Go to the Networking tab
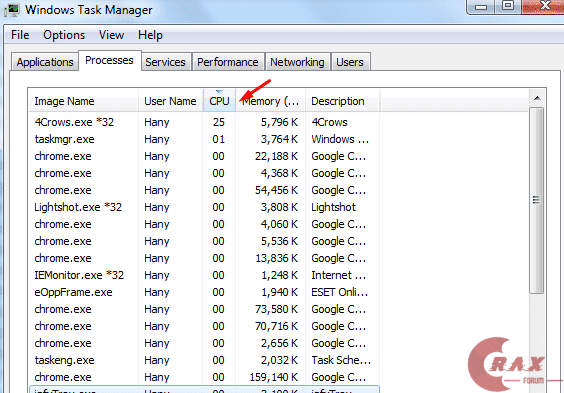Screen dimensions: 564x393 click(x=297, y=62)
